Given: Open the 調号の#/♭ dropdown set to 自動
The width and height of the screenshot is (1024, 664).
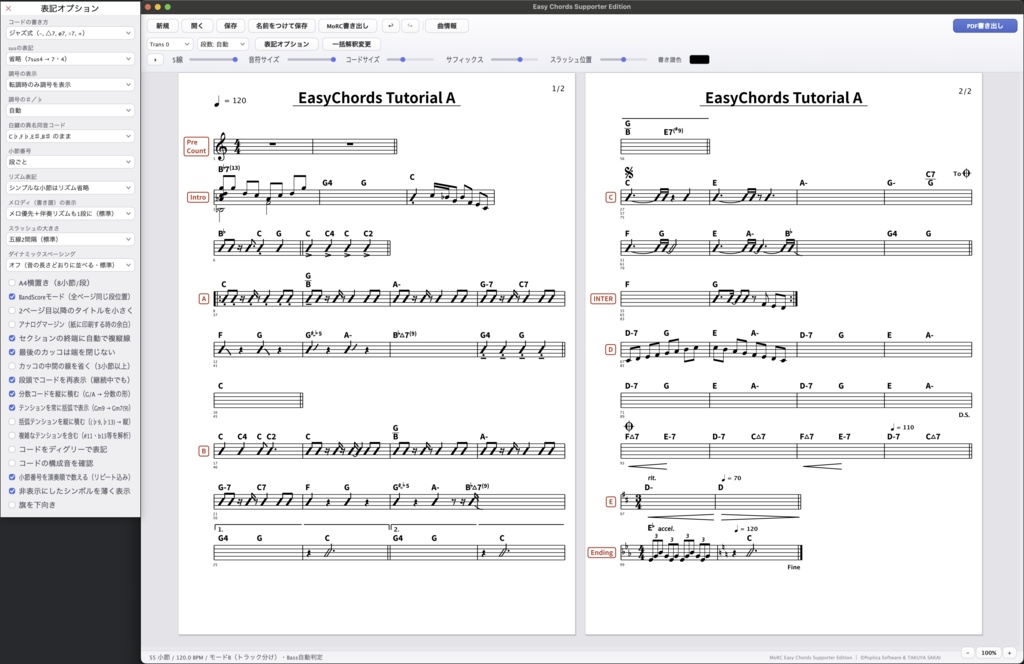Looking at the screenshot, I should [x=70, y=110].
